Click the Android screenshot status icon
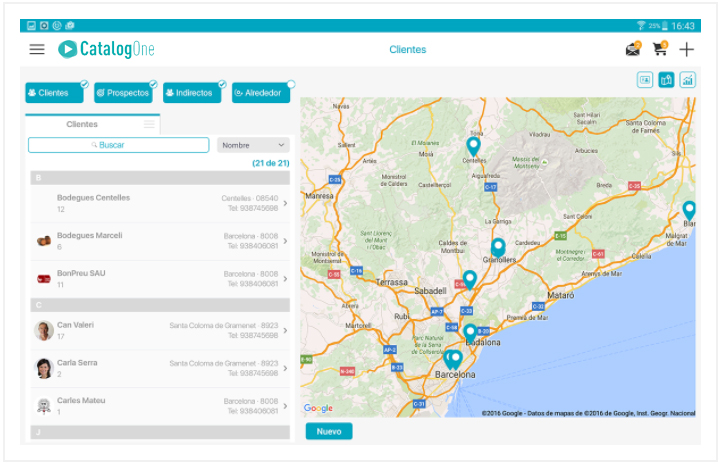The width and height of the screenshot is (724, 468). (x=31, y=25)
